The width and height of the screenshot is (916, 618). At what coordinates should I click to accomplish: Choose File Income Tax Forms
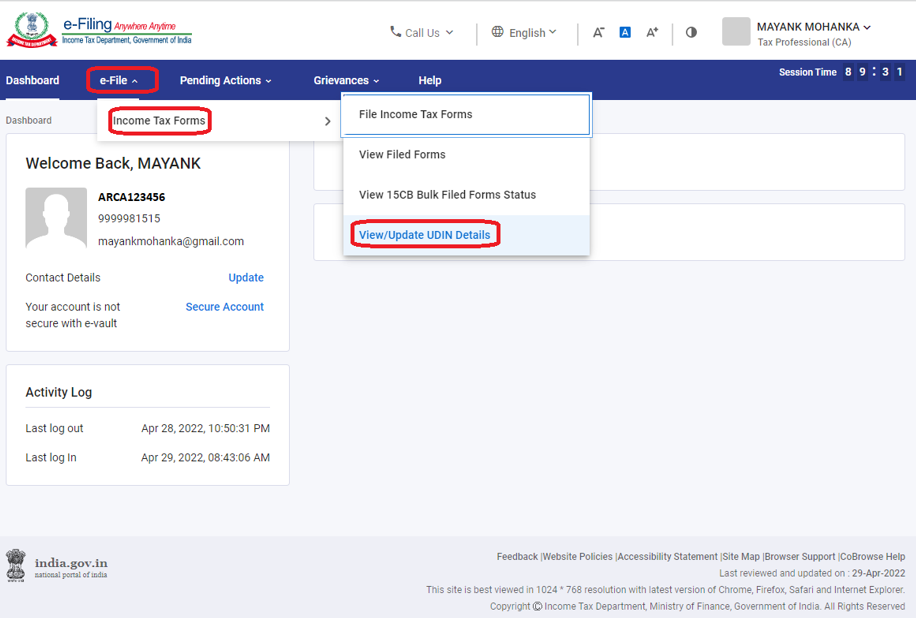[x=466, y=114]
